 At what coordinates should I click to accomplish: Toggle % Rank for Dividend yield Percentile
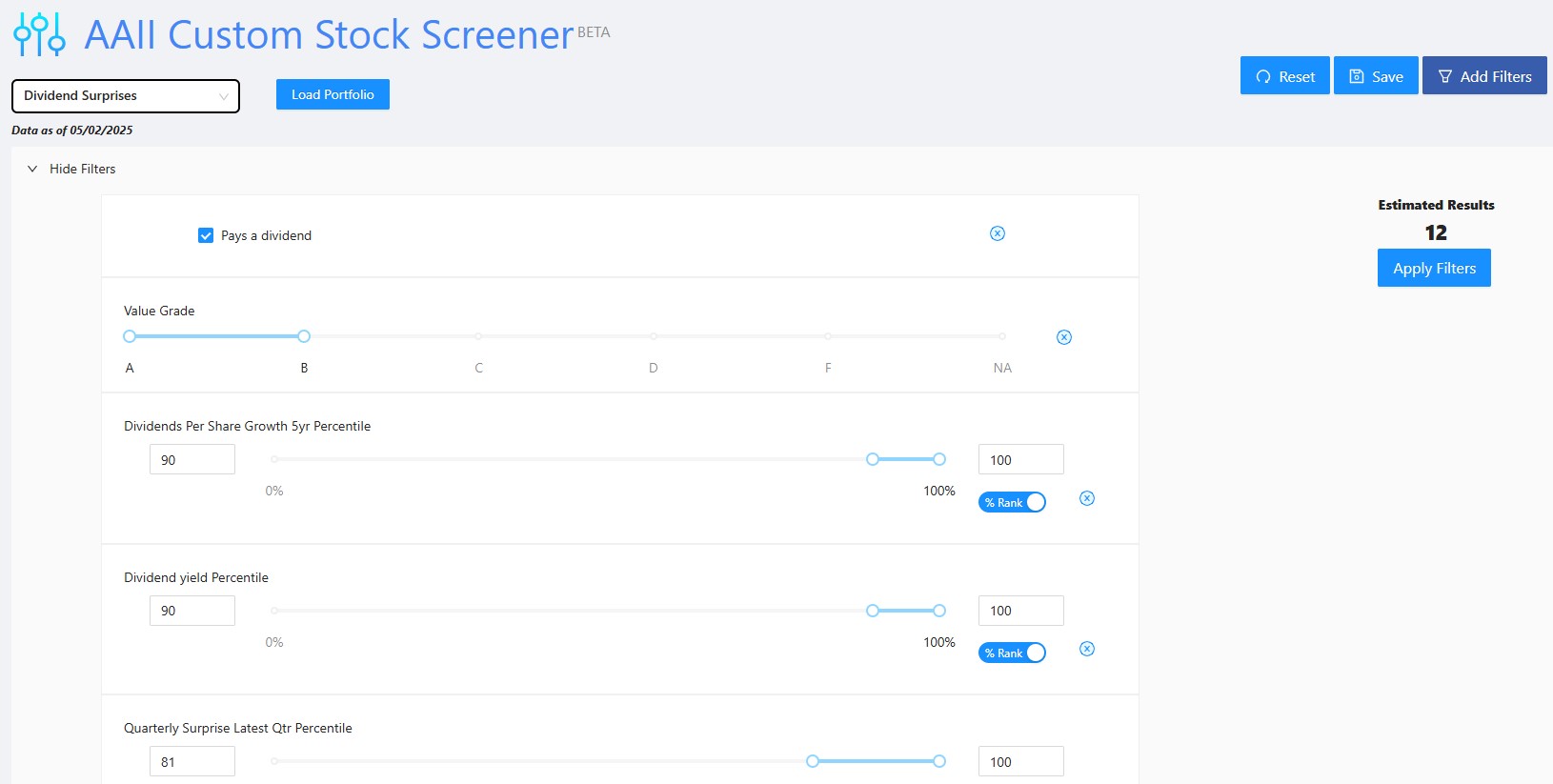(1012, 653)
